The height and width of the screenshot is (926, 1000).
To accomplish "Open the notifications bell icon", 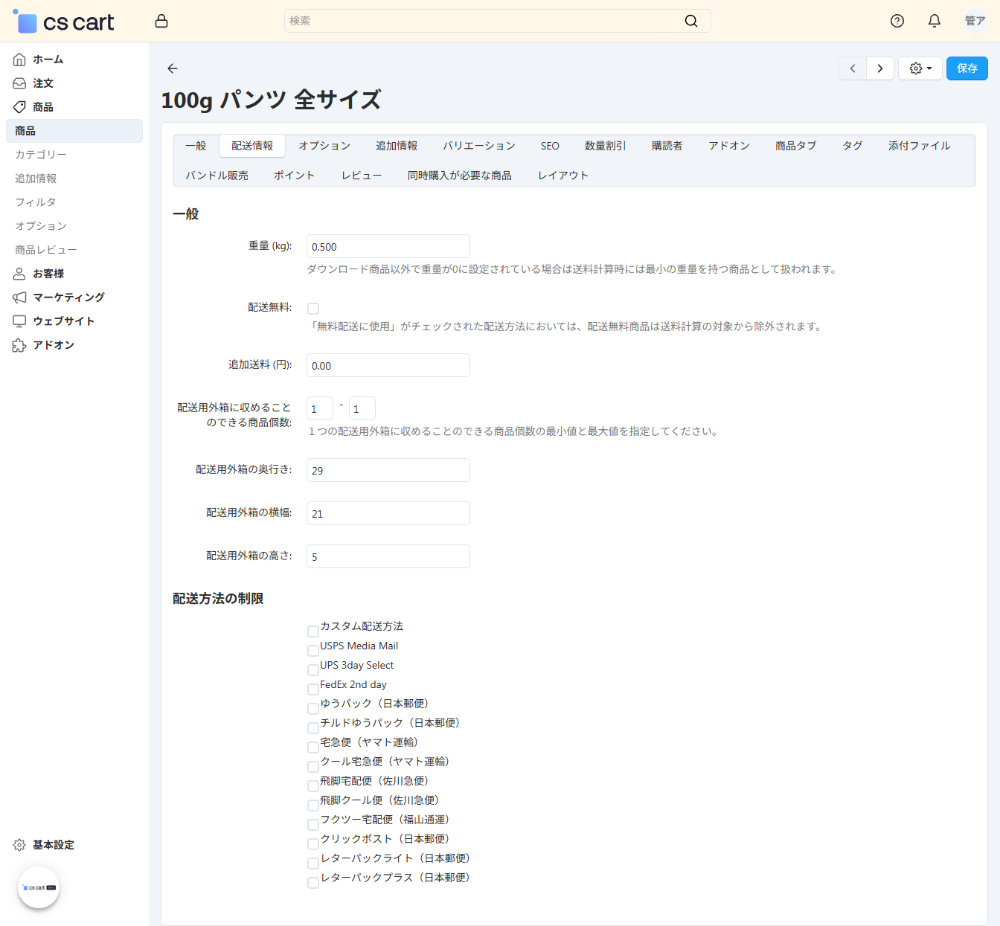I will [x=934, y=21].
